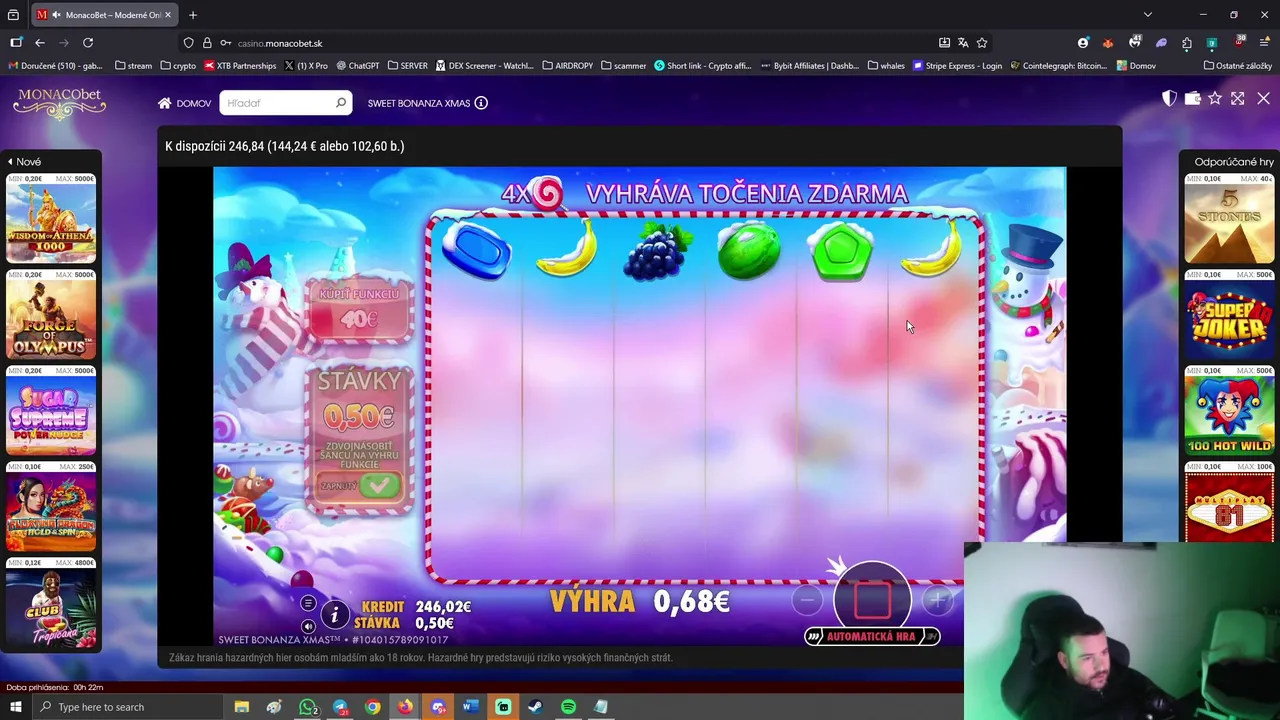The width and height of the screenshot is (1280, 720).
Task: Open Forge of Olympus game thumbnail
Action: point(51,315)
